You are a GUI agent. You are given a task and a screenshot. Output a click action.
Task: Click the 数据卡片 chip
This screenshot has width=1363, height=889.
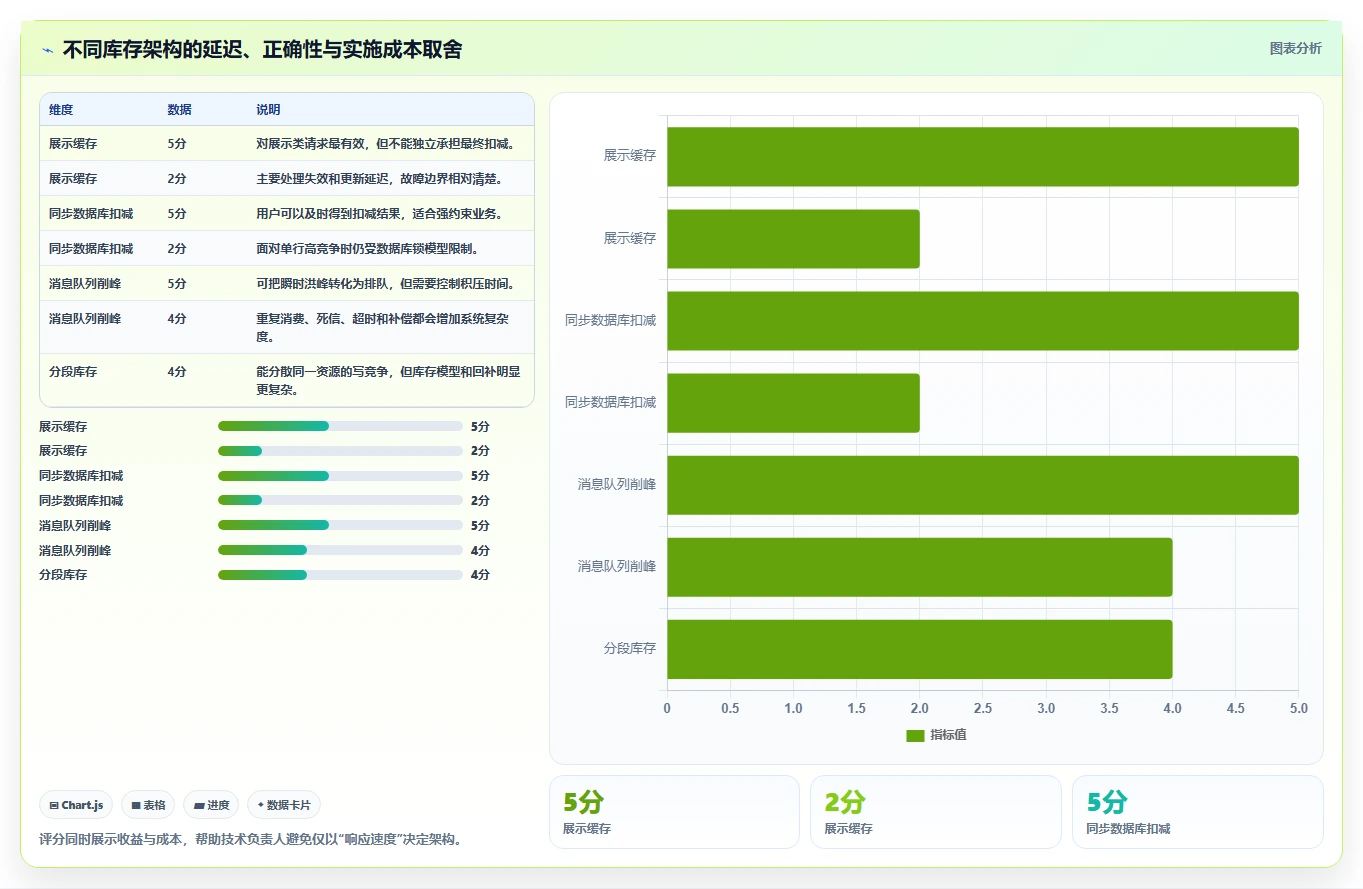tap(284, 805)
